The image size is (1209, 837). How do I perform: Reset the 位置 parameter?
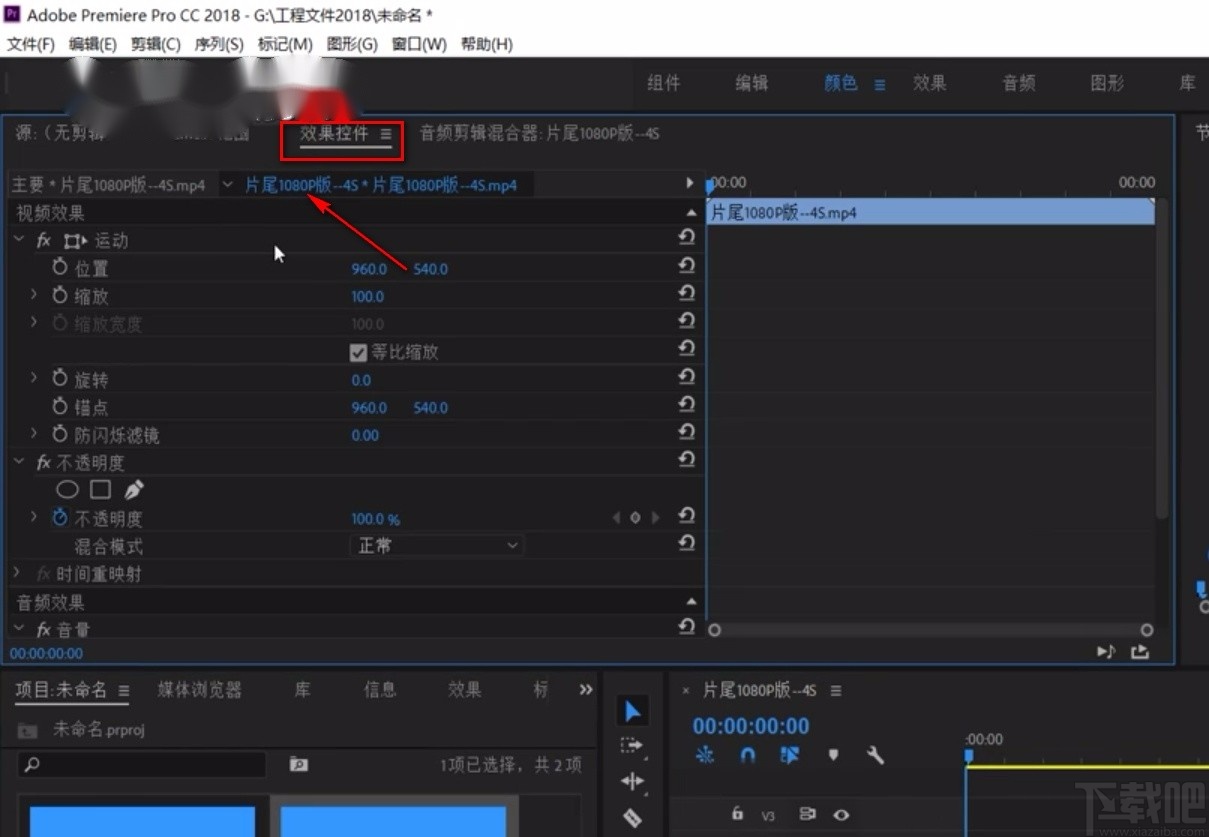686,265
